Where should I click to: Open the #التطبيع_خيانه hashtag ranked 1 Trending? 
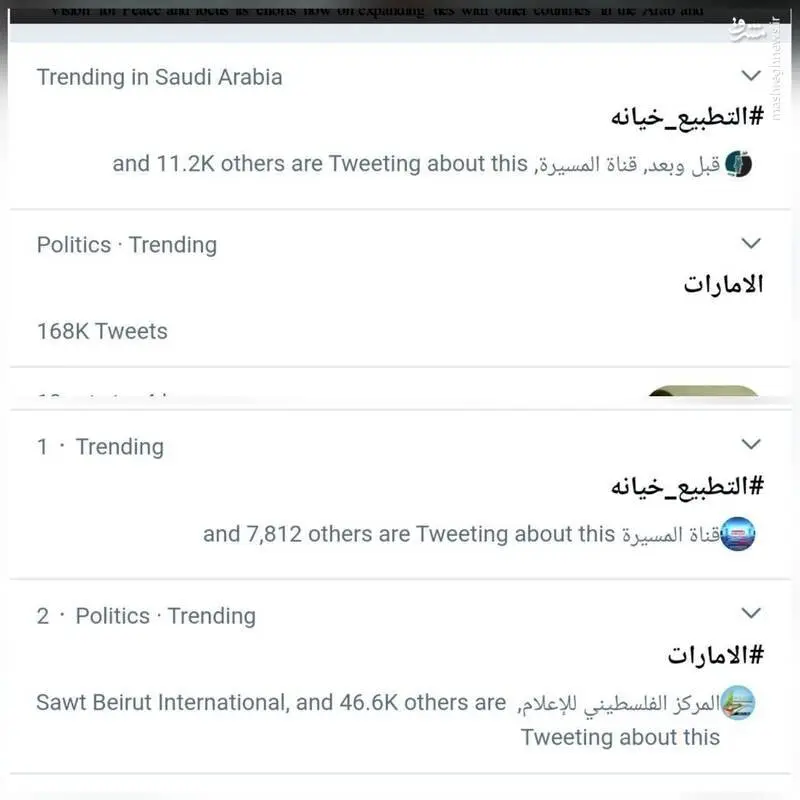[x=686, y=486]
